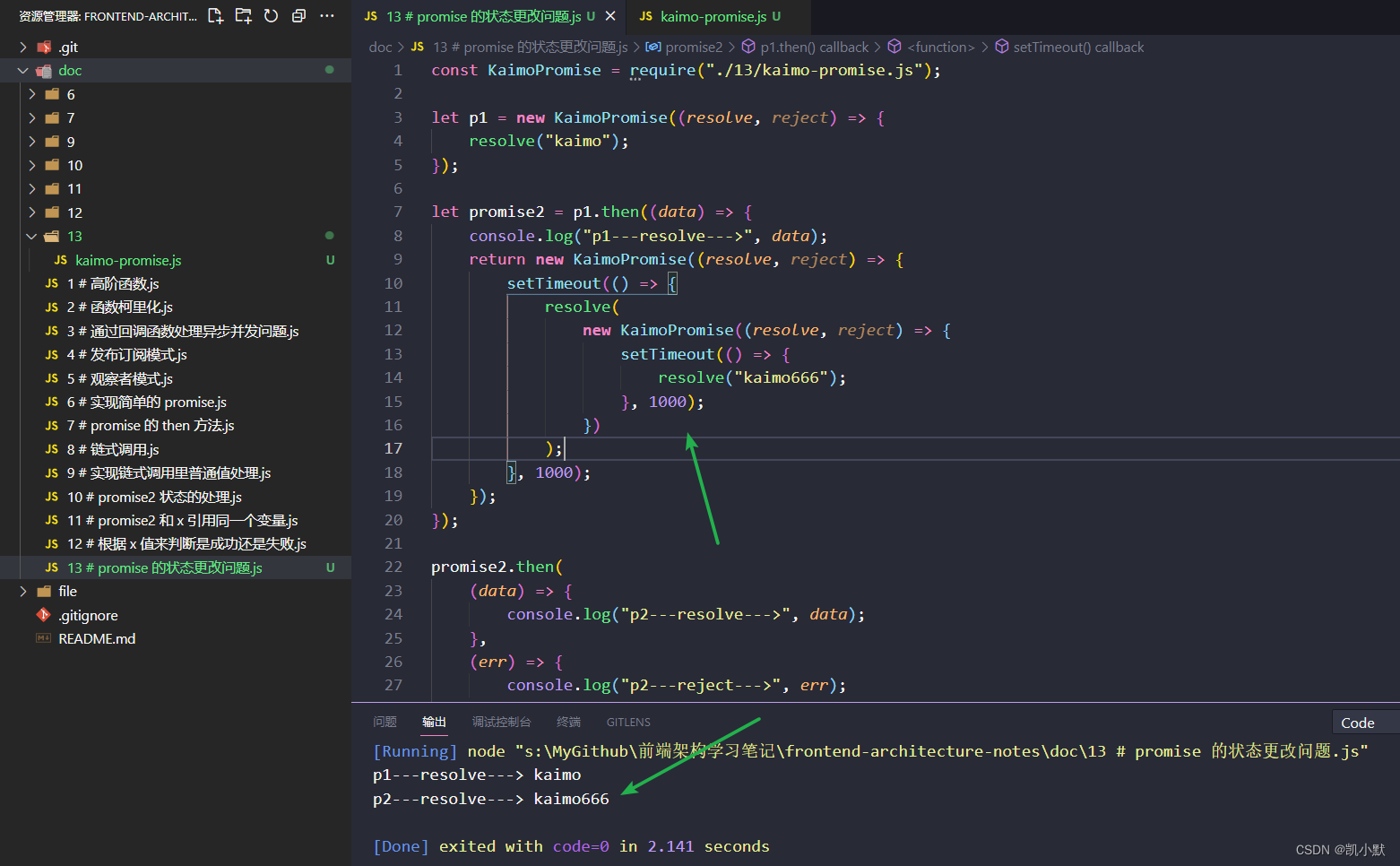1400x866 pixels.
Task: Click the 'p1---resolve---> kaimo' output line
Action: point(477,775)
